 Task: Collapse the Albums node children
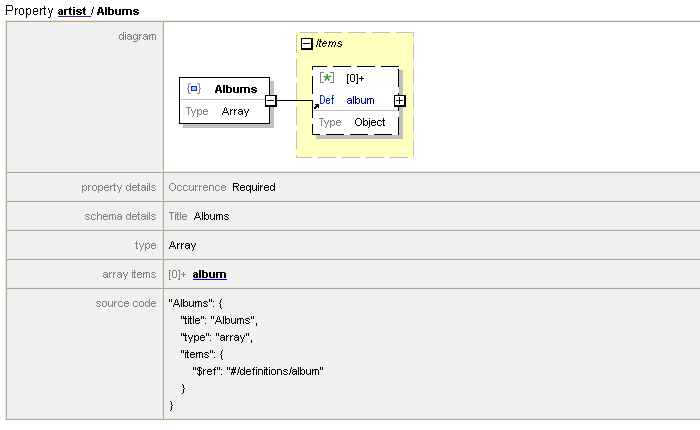[x=270, y=100]
